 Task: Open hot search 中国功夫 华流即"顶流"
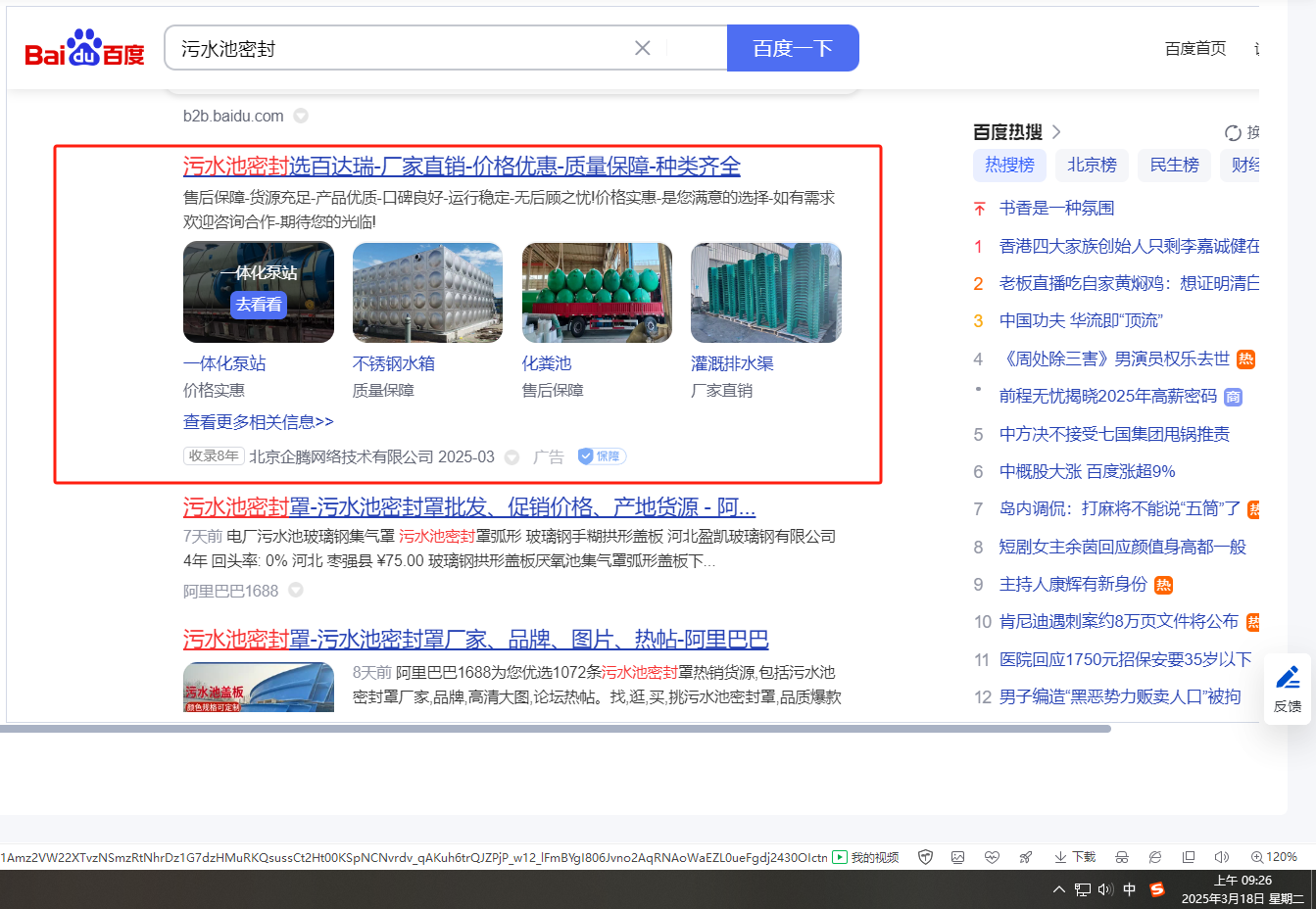[1081, 320]
